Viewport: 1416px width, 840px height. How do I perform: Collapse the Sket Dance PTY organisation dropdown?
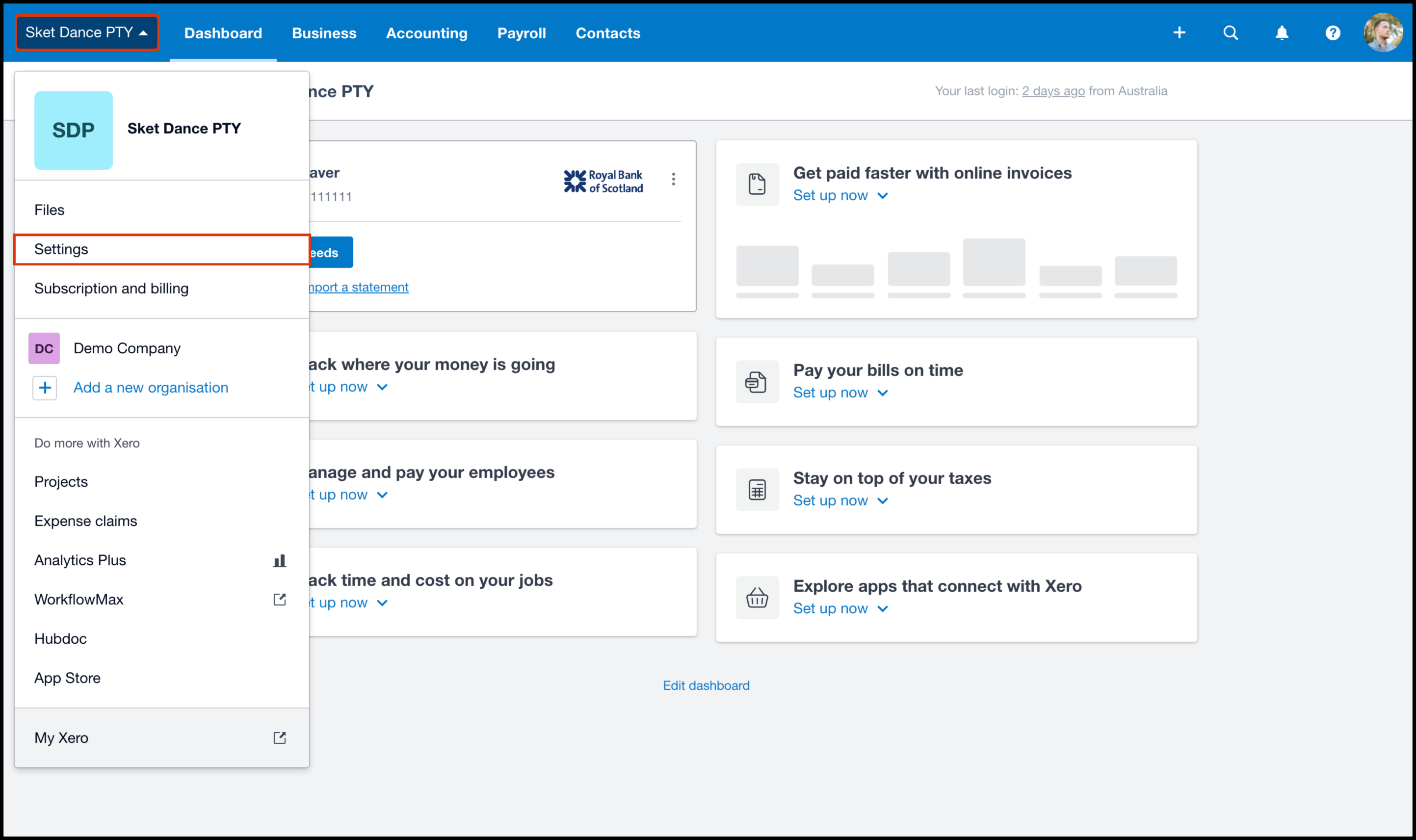pos(86,33)
